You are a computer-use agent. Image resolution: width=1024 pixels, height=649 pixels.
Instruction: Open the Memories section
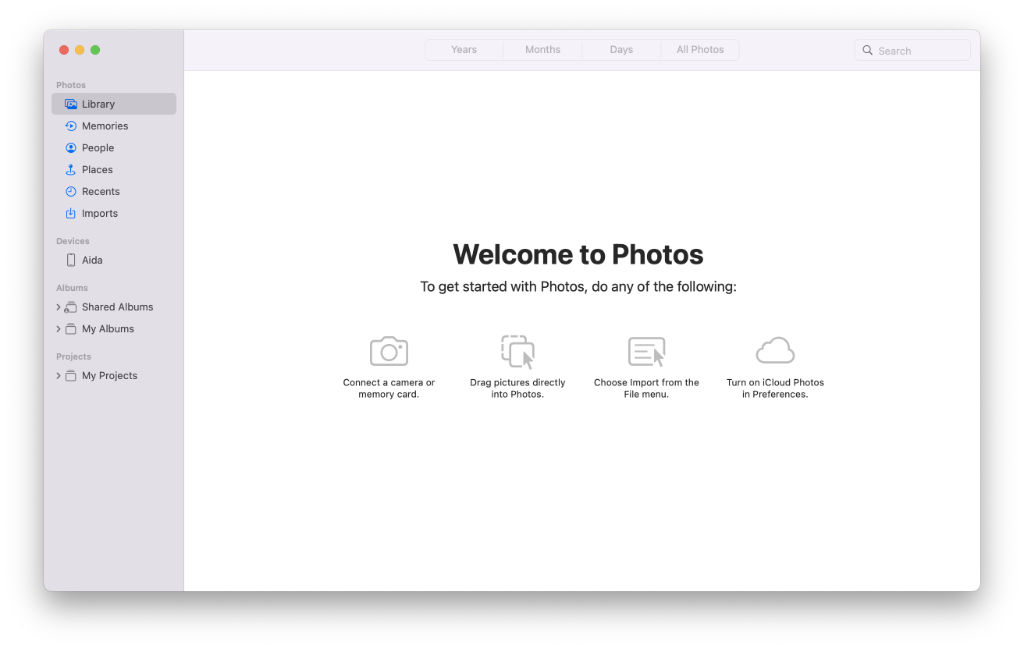pos(103,125)
